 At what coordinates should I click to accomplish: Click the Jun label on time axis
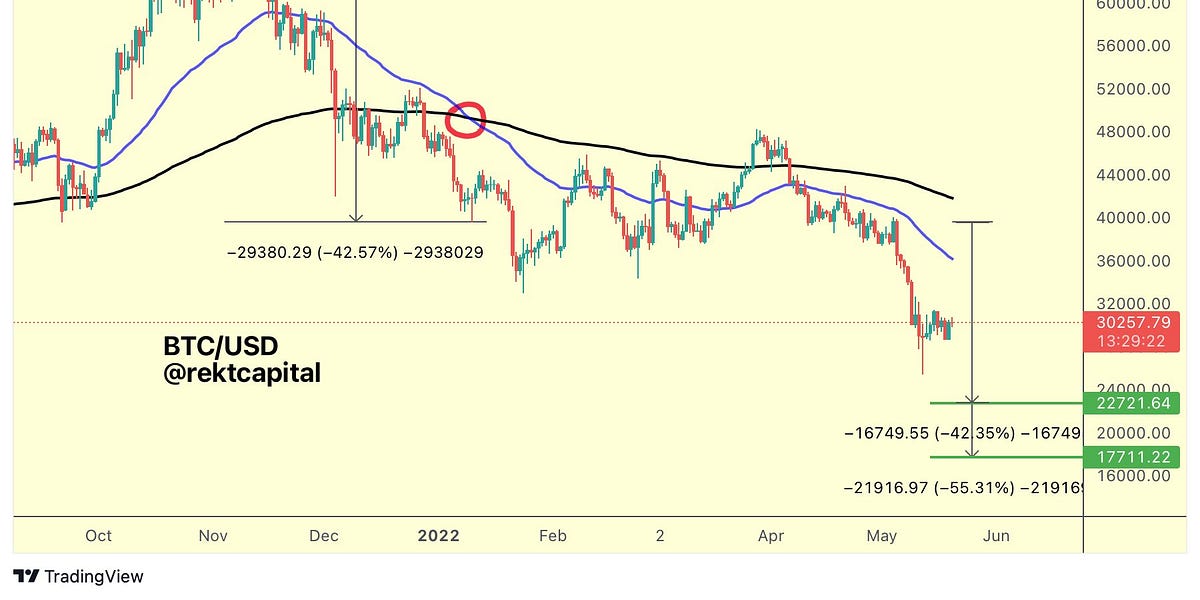[995, 536]
